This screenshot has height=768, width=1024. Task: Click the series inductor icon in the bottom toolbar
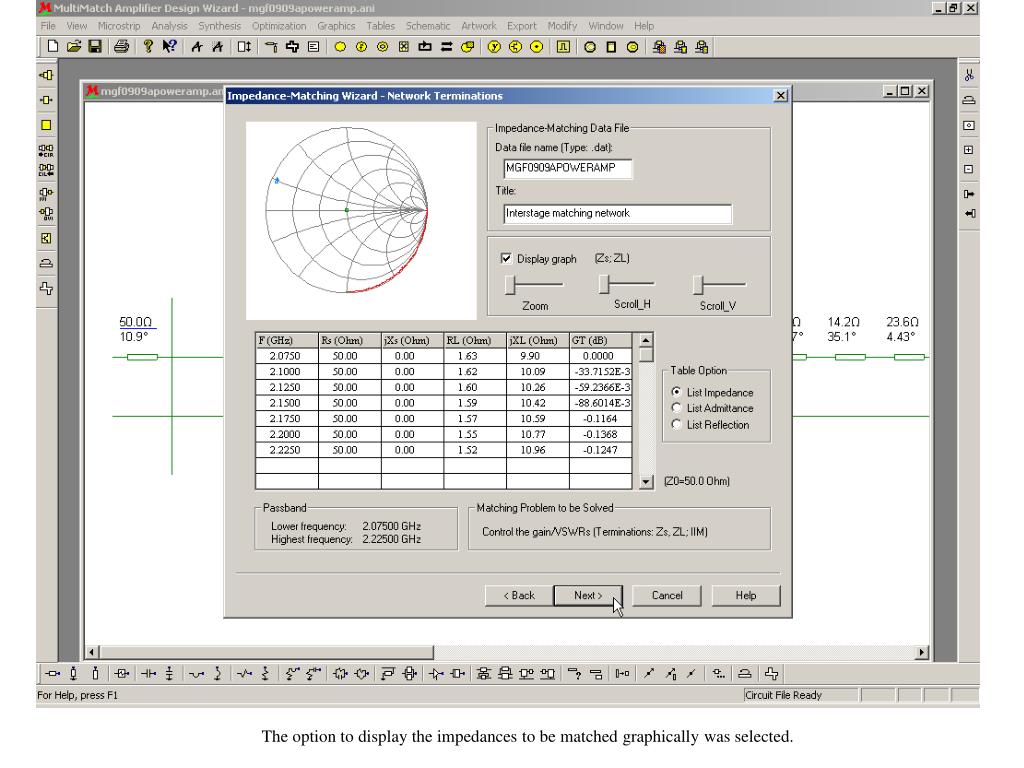point(197,673)
